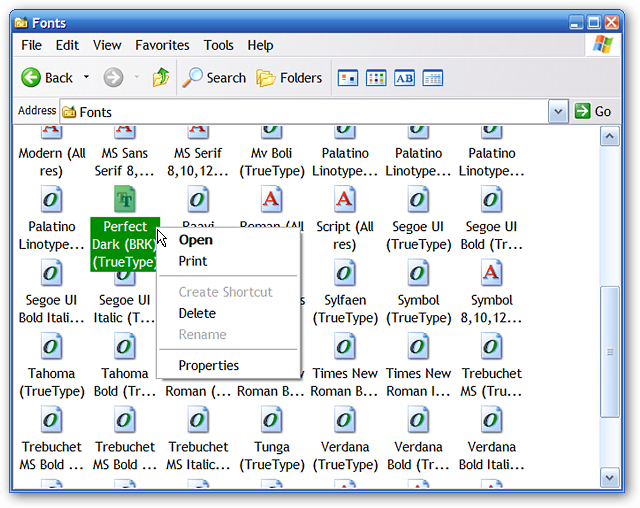The height and width of the screenshot is (508, 640).
Task: Switch to List view icon
Action: click(x=376, y=78)
